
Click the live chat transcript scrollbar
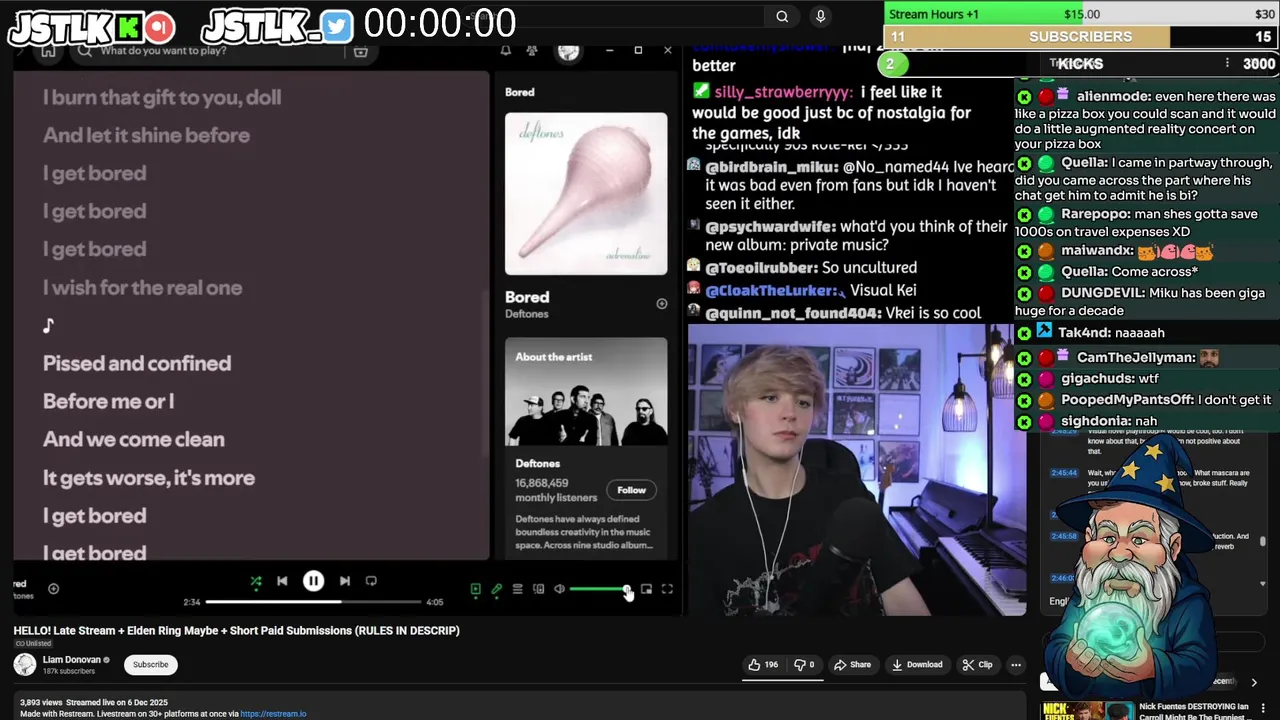(x=1262, y=541)
